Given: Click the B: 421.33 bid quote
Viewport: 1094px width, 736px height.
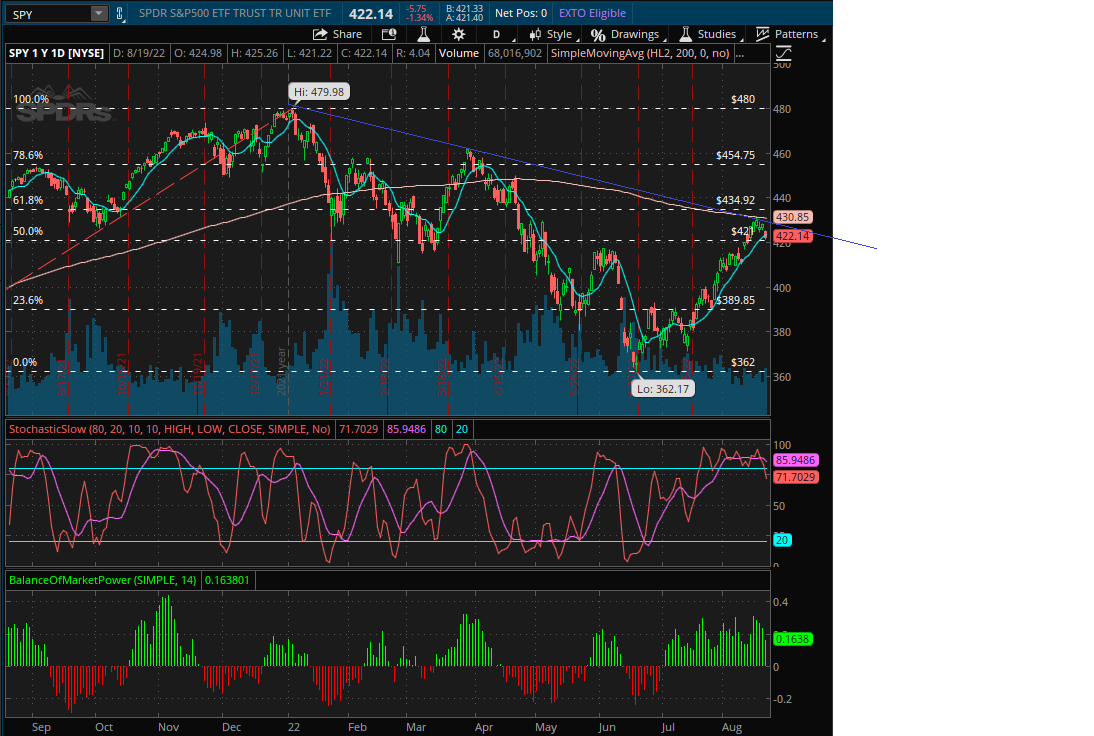Looking at the screenshot, I should 464,9.
